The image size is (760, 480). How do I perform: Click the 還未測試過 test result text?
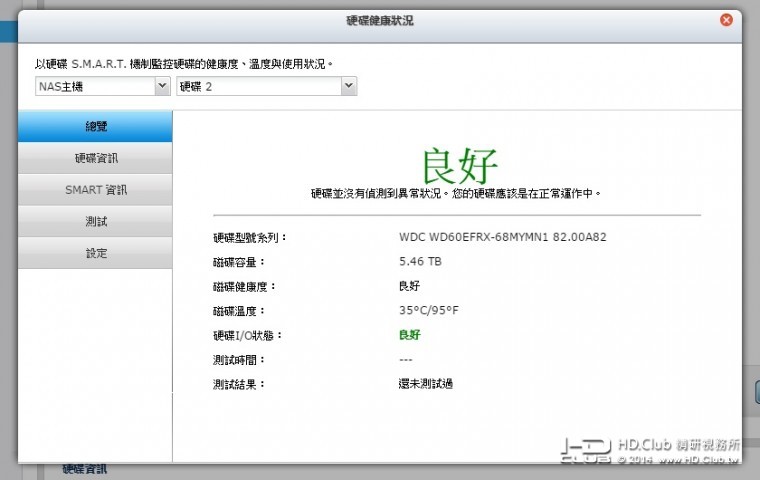(x=426, y=384)
